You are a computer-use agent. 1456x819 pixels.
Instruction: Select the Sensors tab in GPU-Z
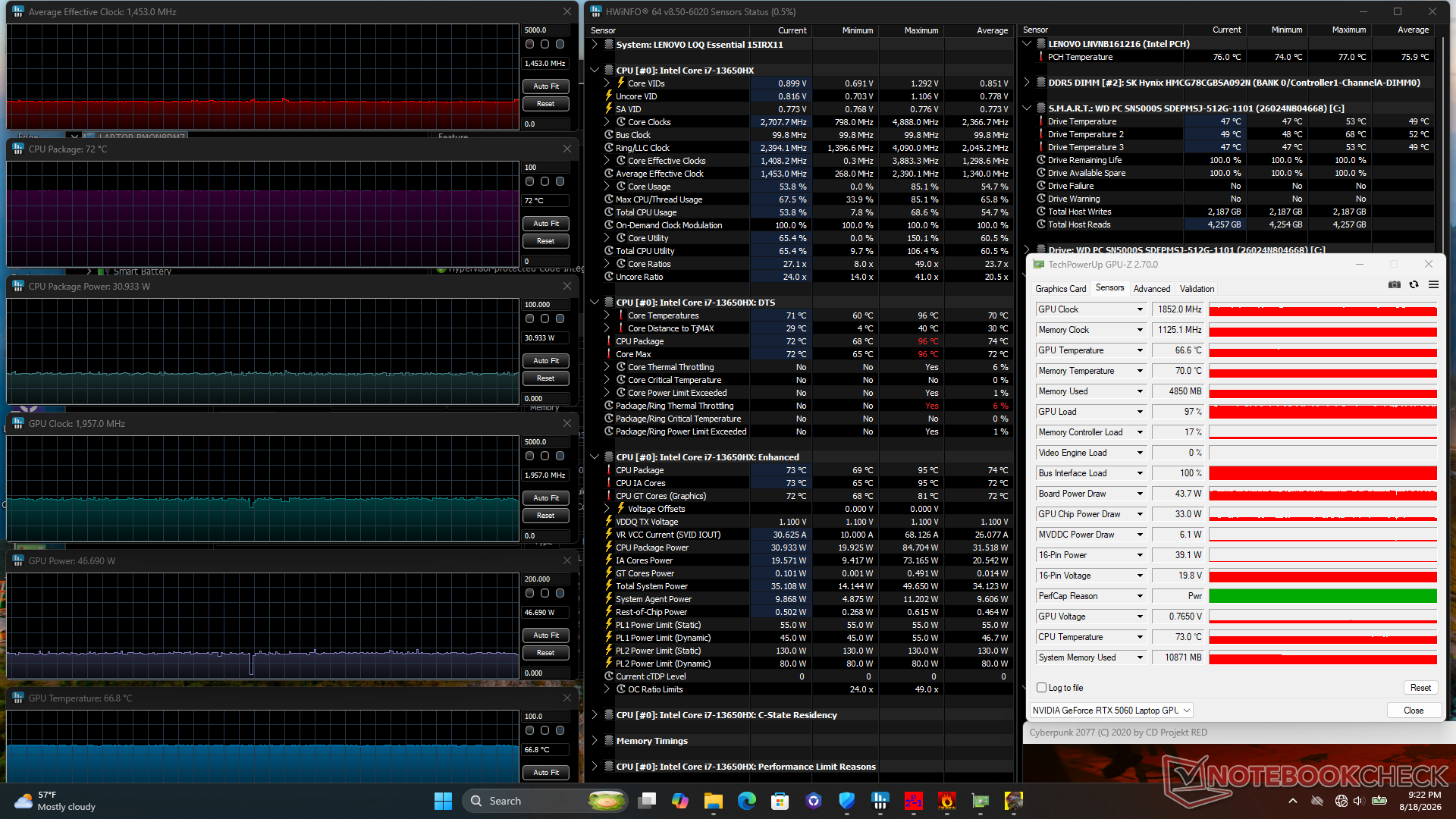tap(1109, 288)
